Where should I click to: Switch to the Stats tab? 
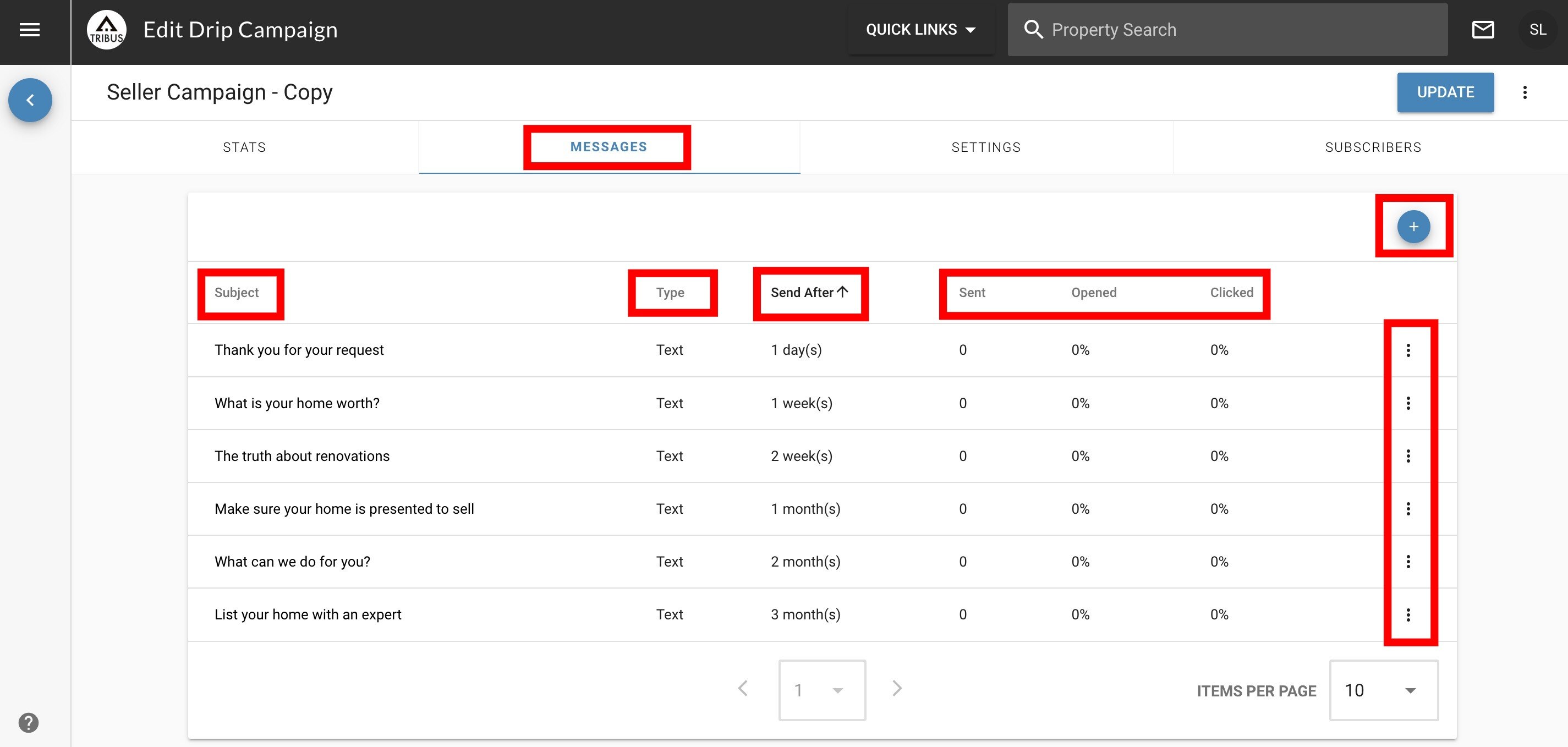(245, 147)
